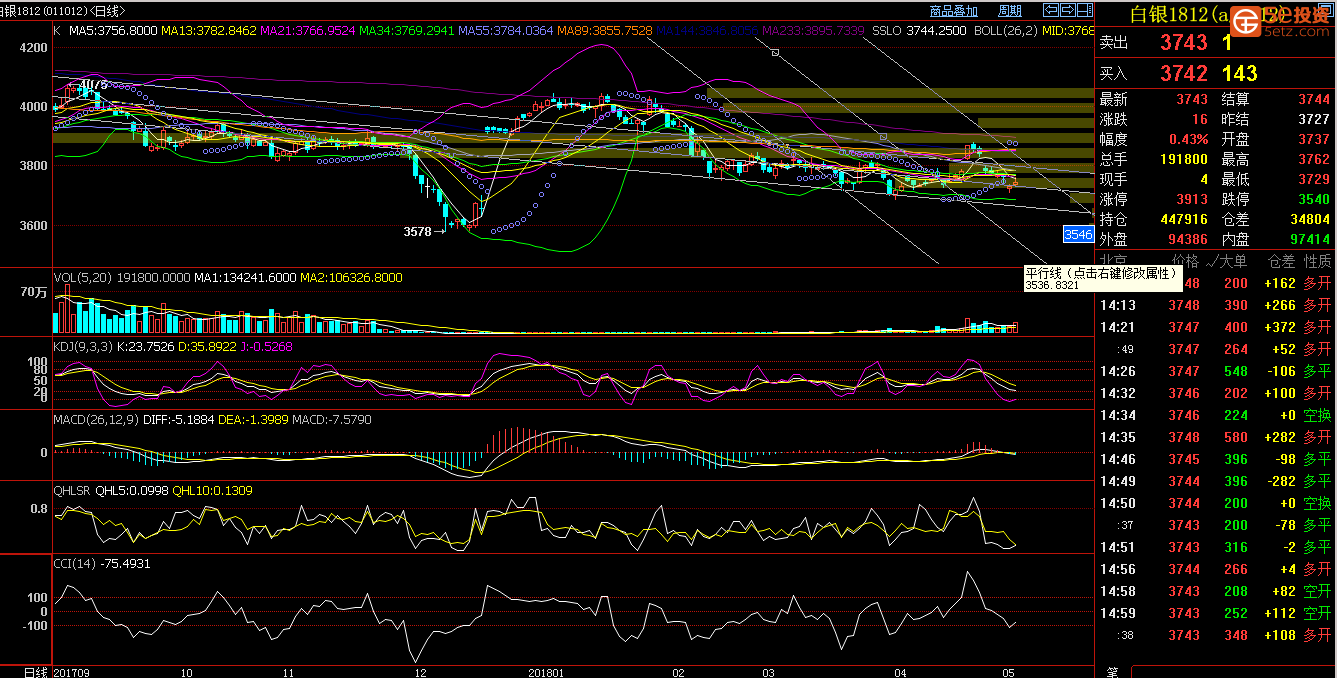Click the left arrow navigation icon

(x=1050, y=11)
